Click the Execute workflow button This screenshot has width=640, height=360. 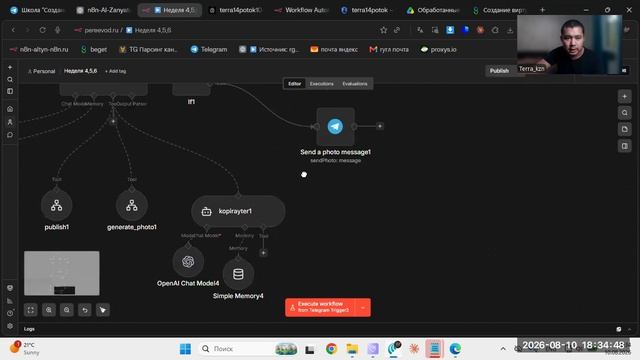pos(320,307)
